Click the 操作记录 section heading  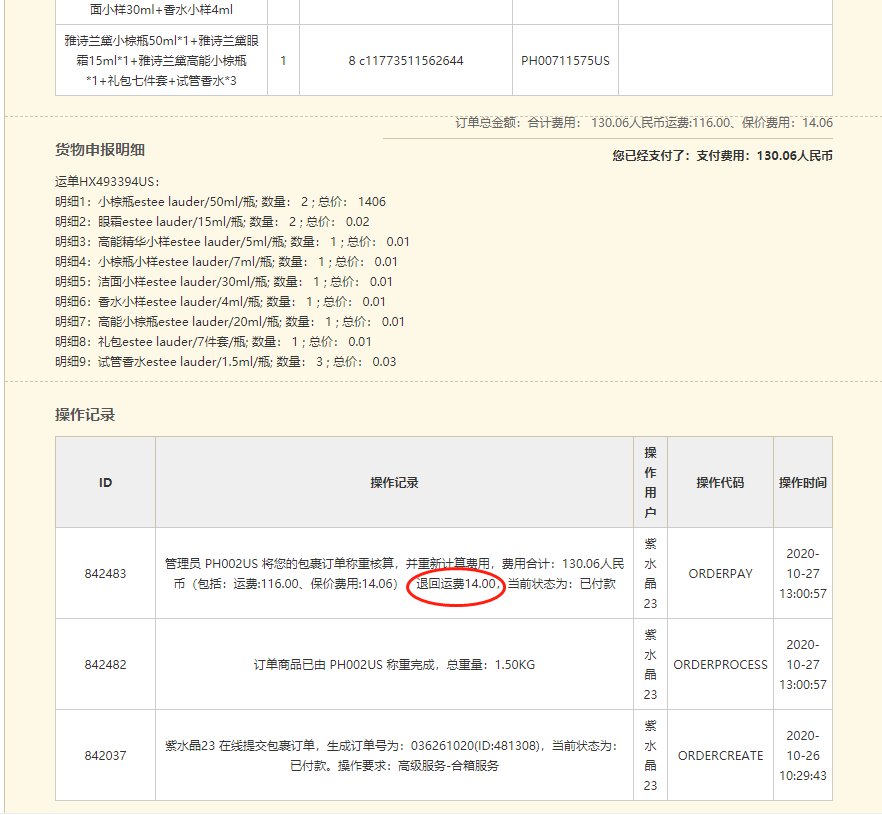(85, 414)
